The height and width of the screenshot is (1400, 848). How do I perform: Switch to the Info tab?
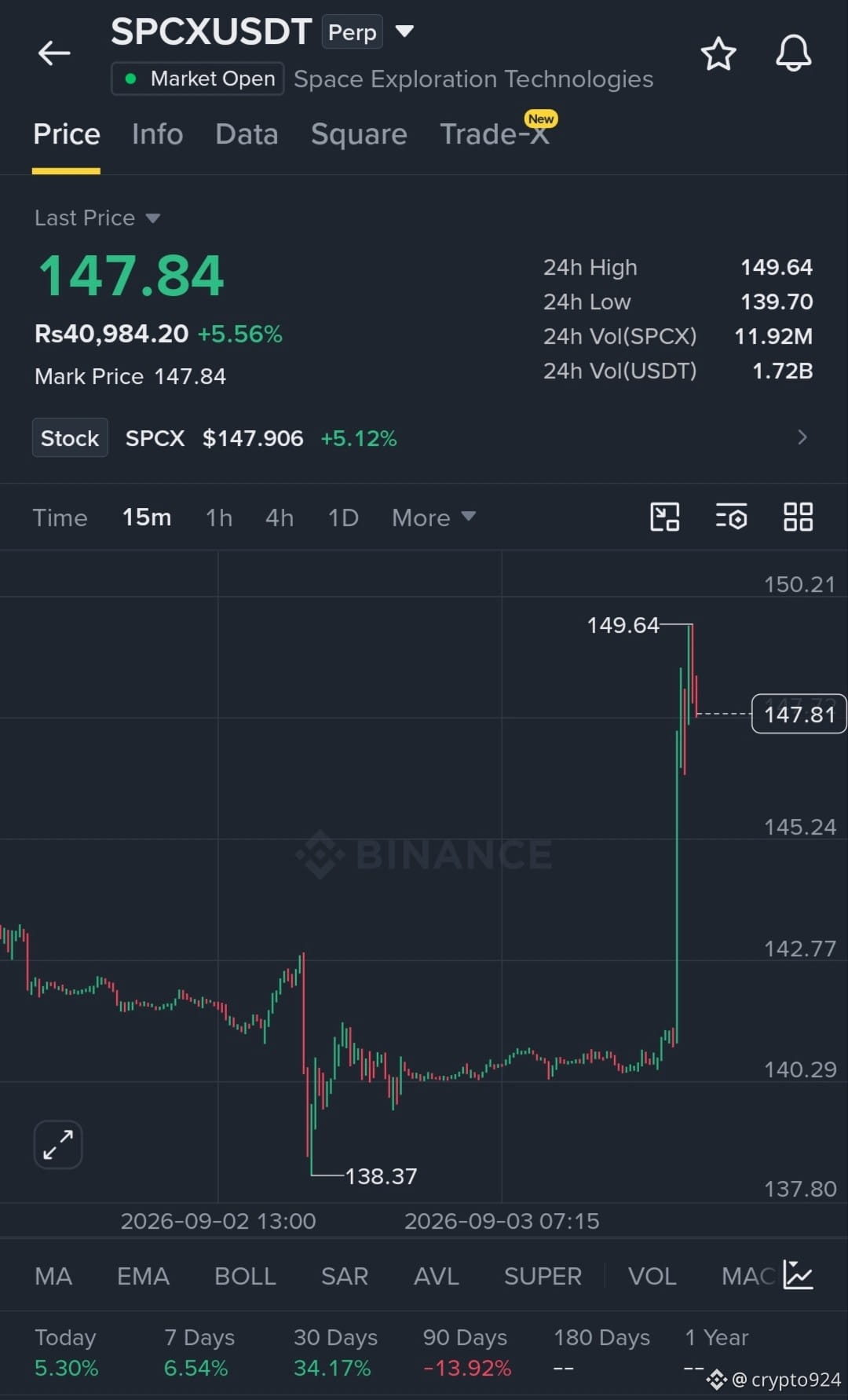click(157, 134)
